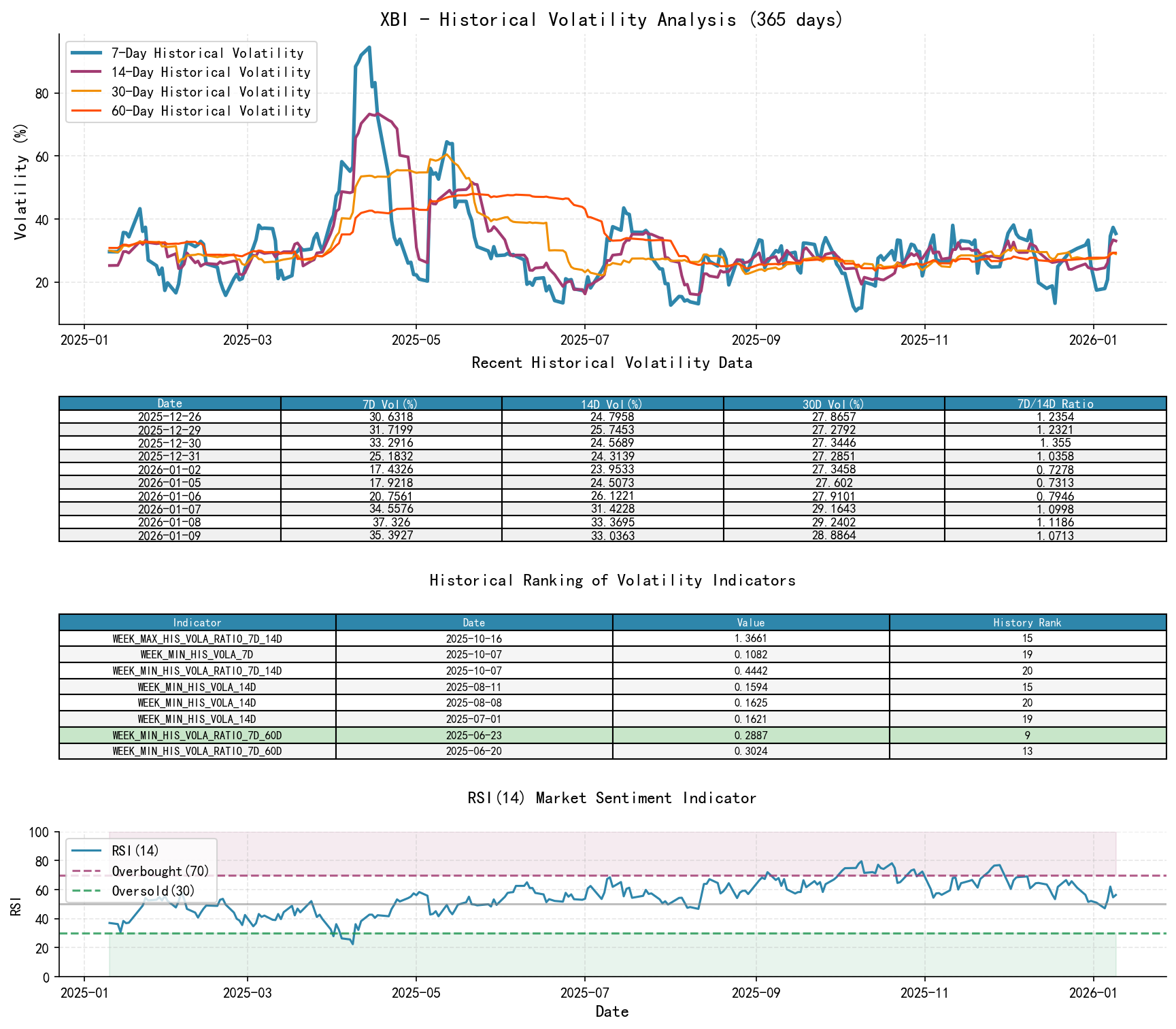Click the purple 14-Day volatility line marker icon

coord(86,72)
